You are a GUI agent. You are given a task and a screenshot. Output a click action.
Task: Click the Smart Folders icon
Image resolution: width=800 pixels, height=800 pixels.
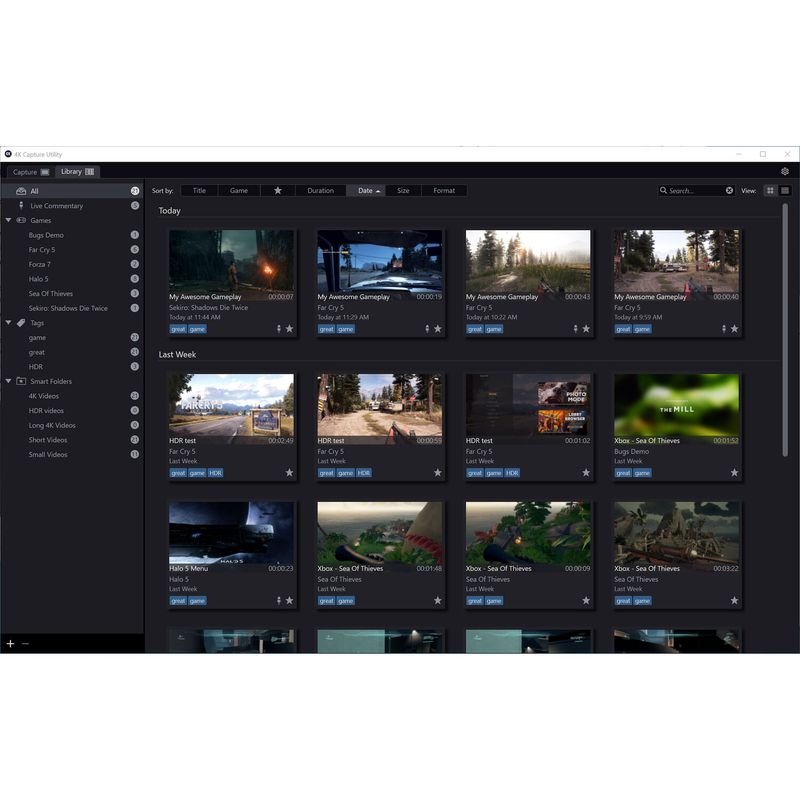[21, 381]
